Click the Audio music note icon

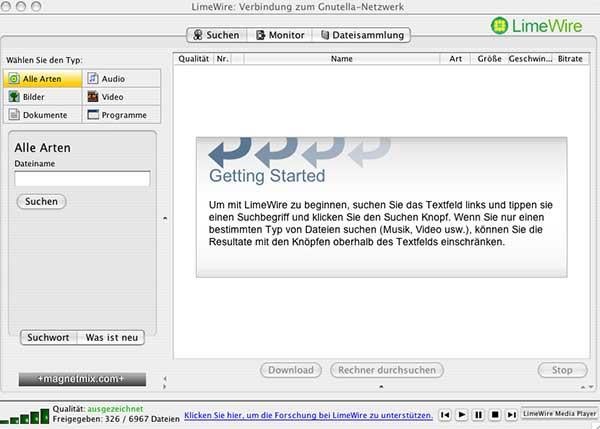coord(93,78)
